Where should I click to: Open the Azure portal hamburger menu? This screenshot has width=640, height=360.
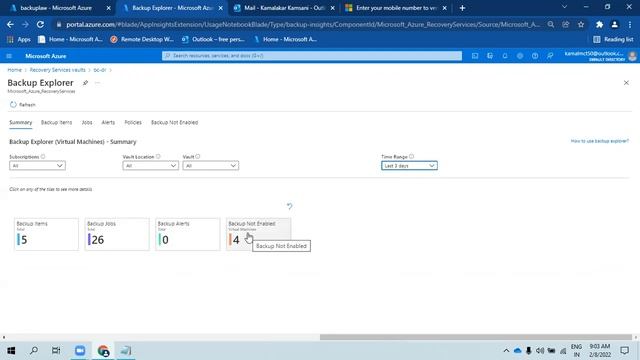pos(9,56)
